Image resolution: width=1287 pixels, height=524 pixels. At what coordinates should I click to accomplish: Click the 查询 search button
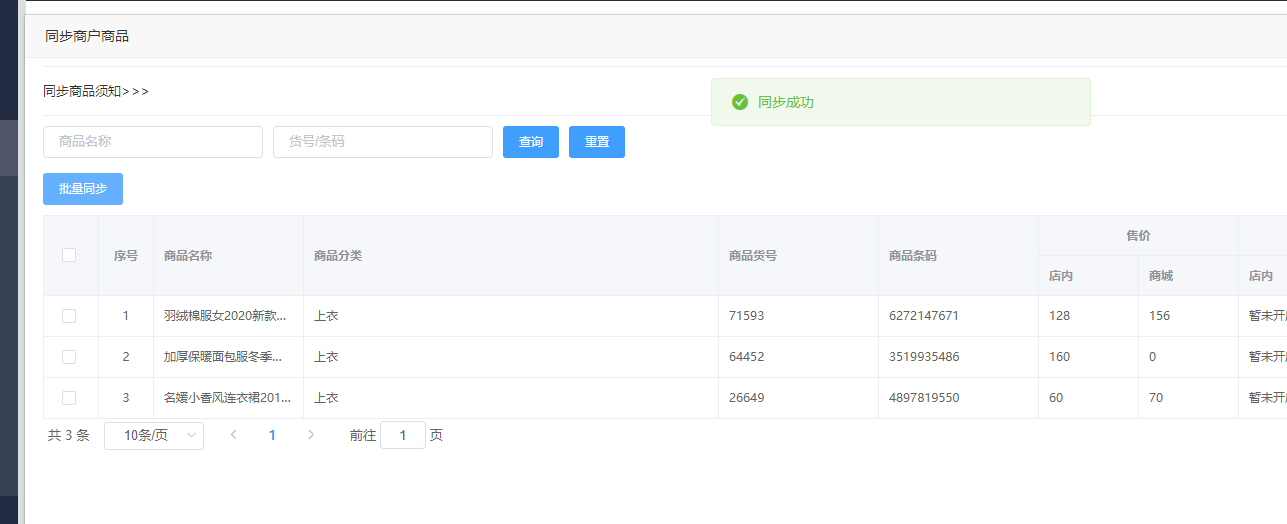click(531, 142)
